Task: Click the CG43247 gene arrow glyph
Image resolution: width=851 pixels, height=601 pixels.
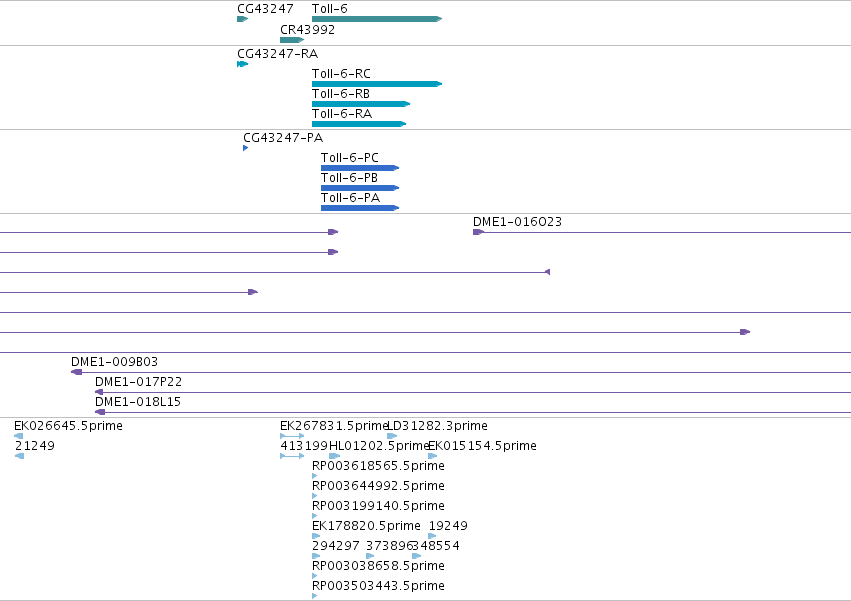Action: [243, 19]
